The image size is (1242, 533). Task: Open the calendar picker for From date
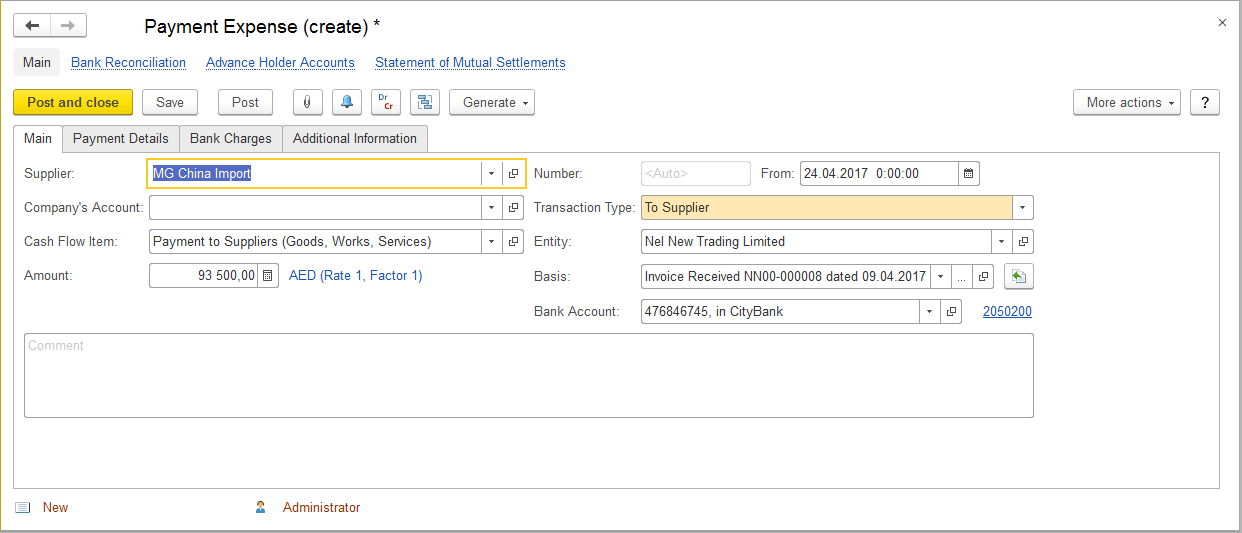click(968, 174)
